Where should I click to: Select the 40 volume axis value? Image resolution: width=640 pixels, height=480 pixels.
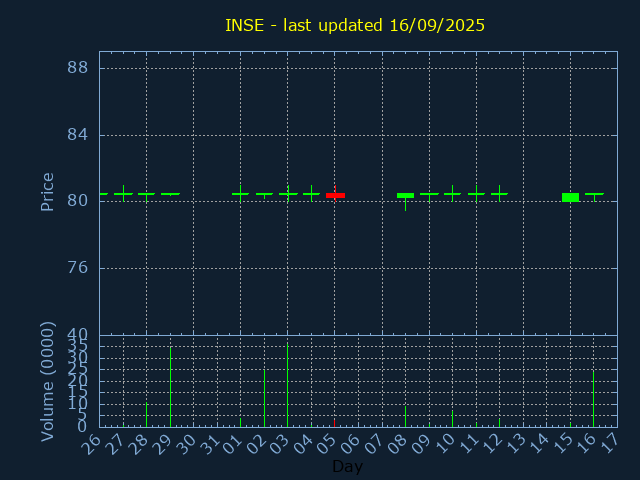point(78,336)
